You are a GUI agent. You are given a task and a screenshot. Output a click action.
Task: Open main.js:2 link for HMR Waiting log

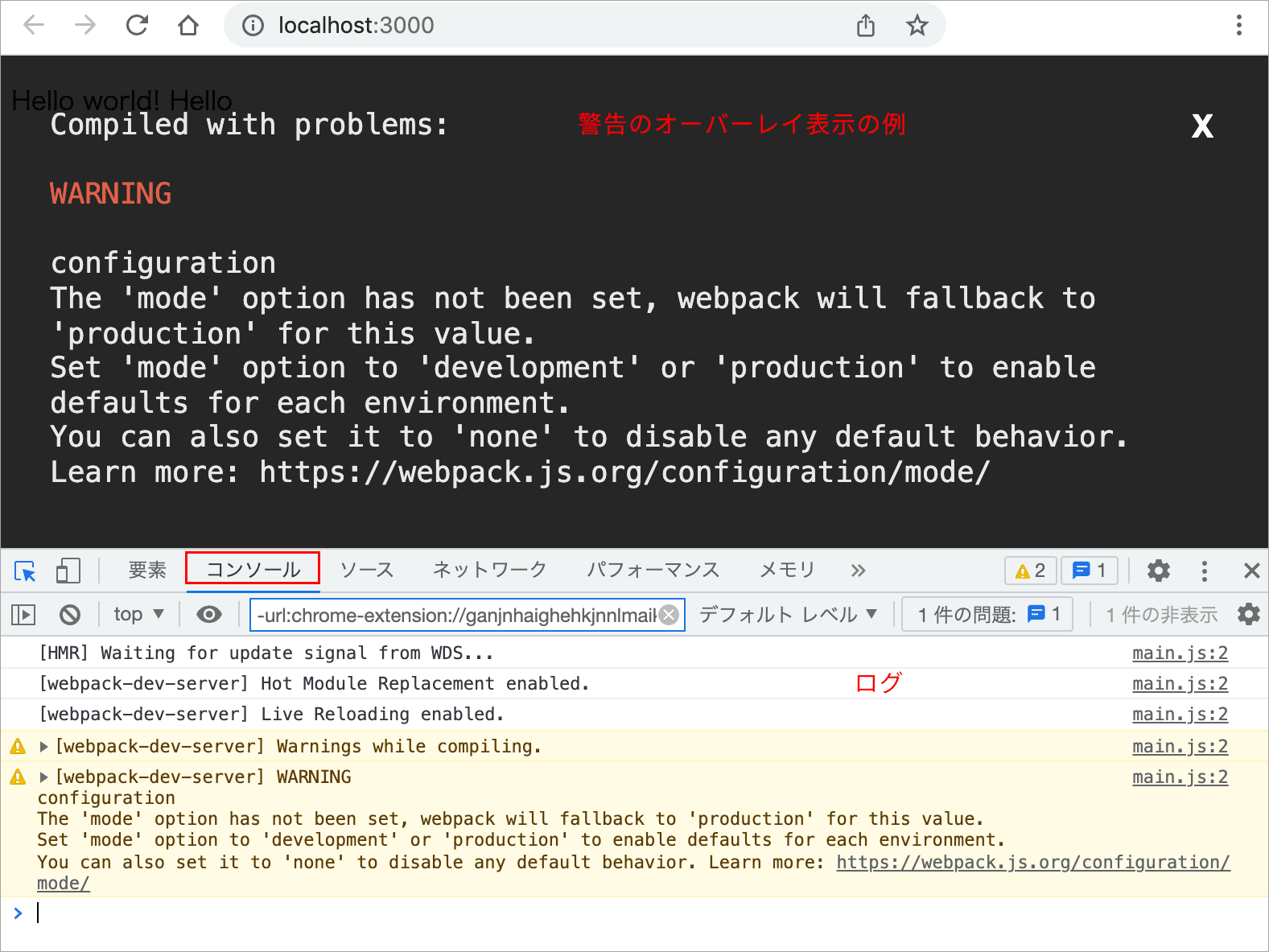(x=1180, y=653)
